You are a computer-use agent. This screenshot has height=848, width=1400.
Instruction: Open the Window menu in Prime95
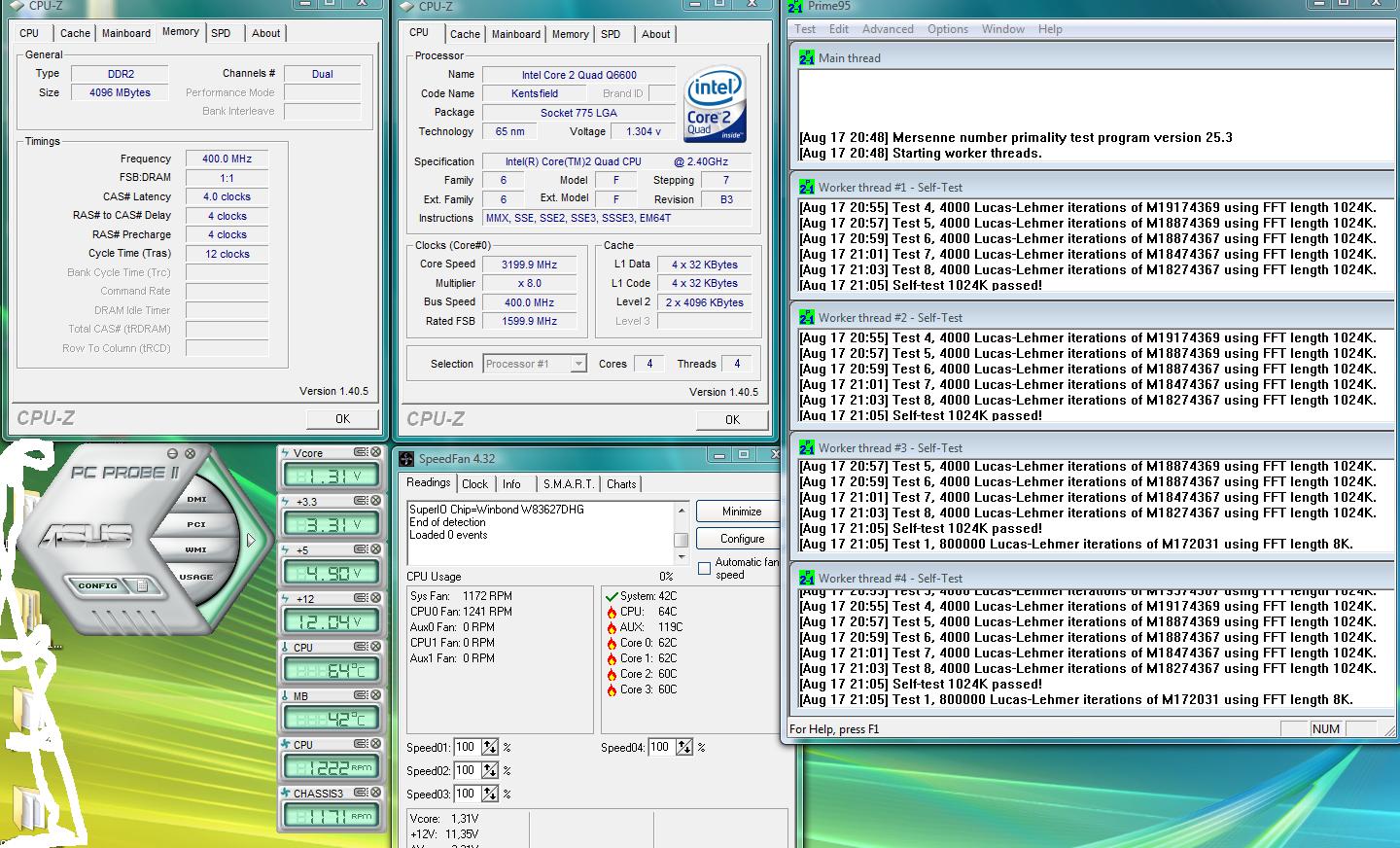[1002, 29]
